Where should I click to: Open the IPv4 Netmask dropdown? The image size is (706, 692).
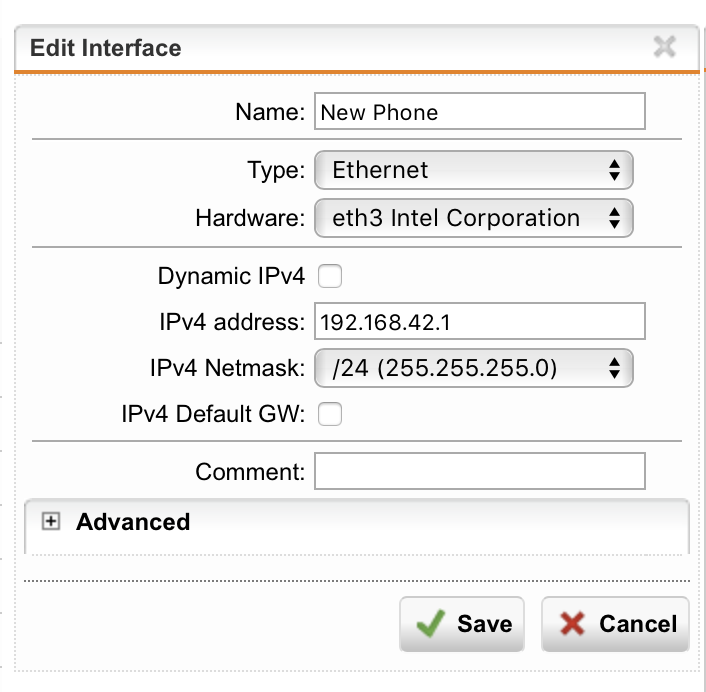click(474, 368)
